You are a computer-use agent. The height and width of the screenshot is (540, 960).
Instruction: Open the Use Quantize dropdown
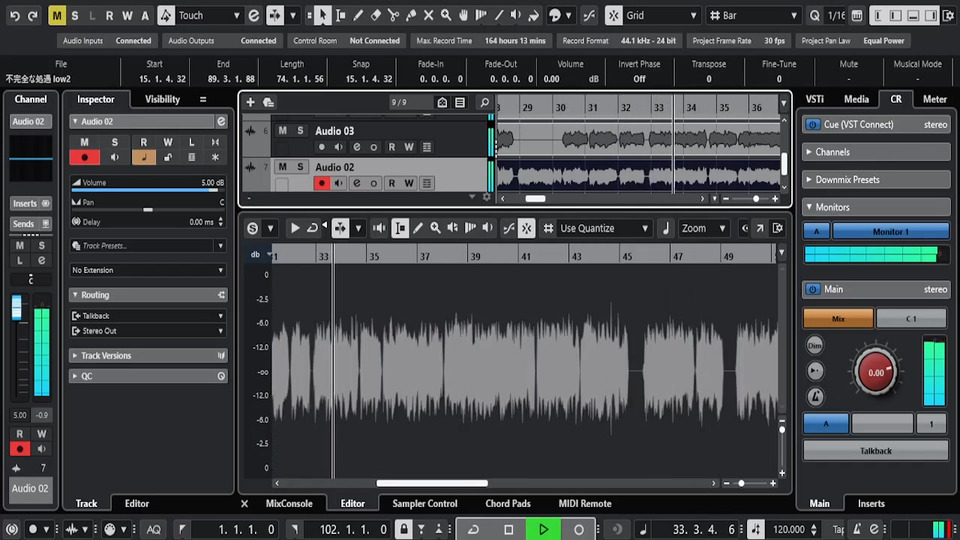click(604, 228)
